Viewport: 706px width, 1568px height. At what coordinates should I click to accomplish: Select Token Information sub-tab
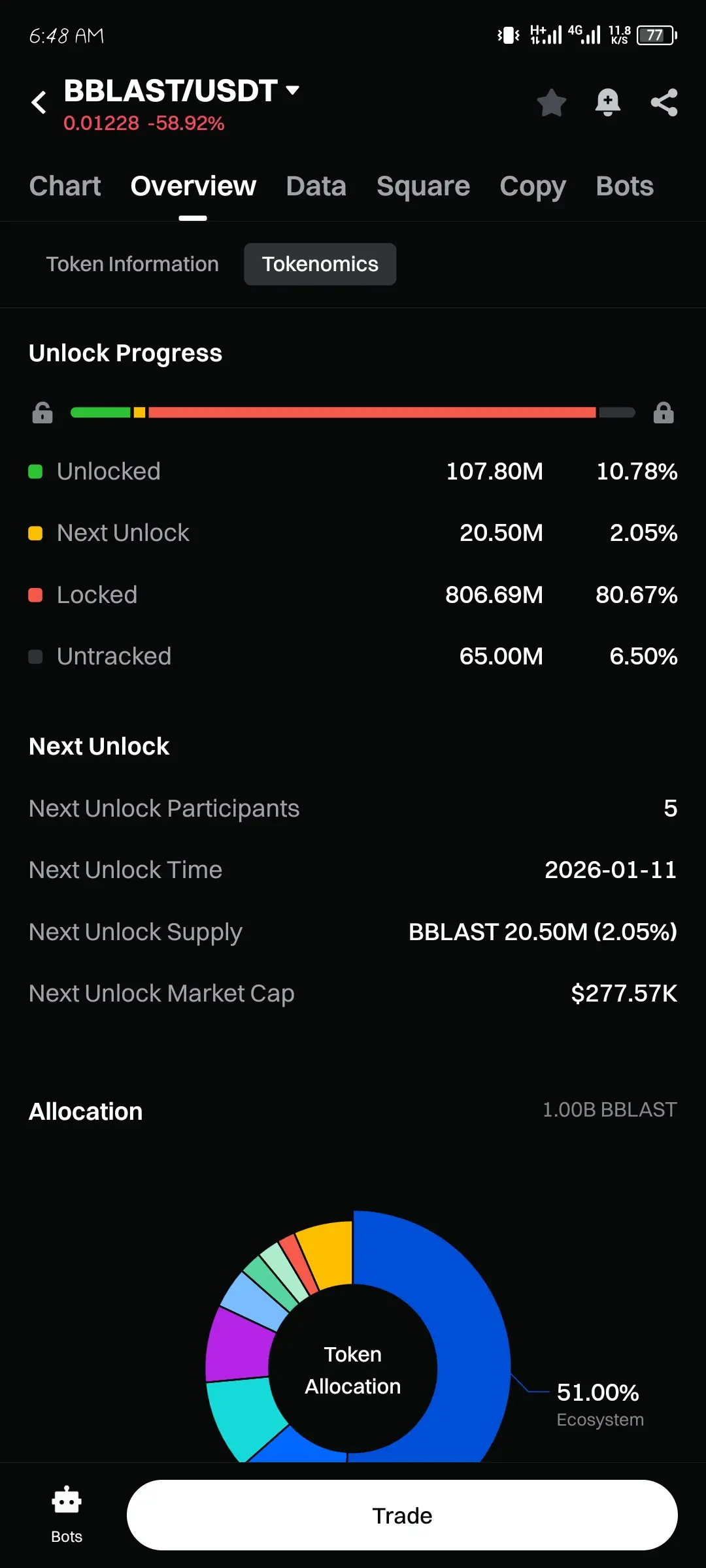(x=132, y=264)
